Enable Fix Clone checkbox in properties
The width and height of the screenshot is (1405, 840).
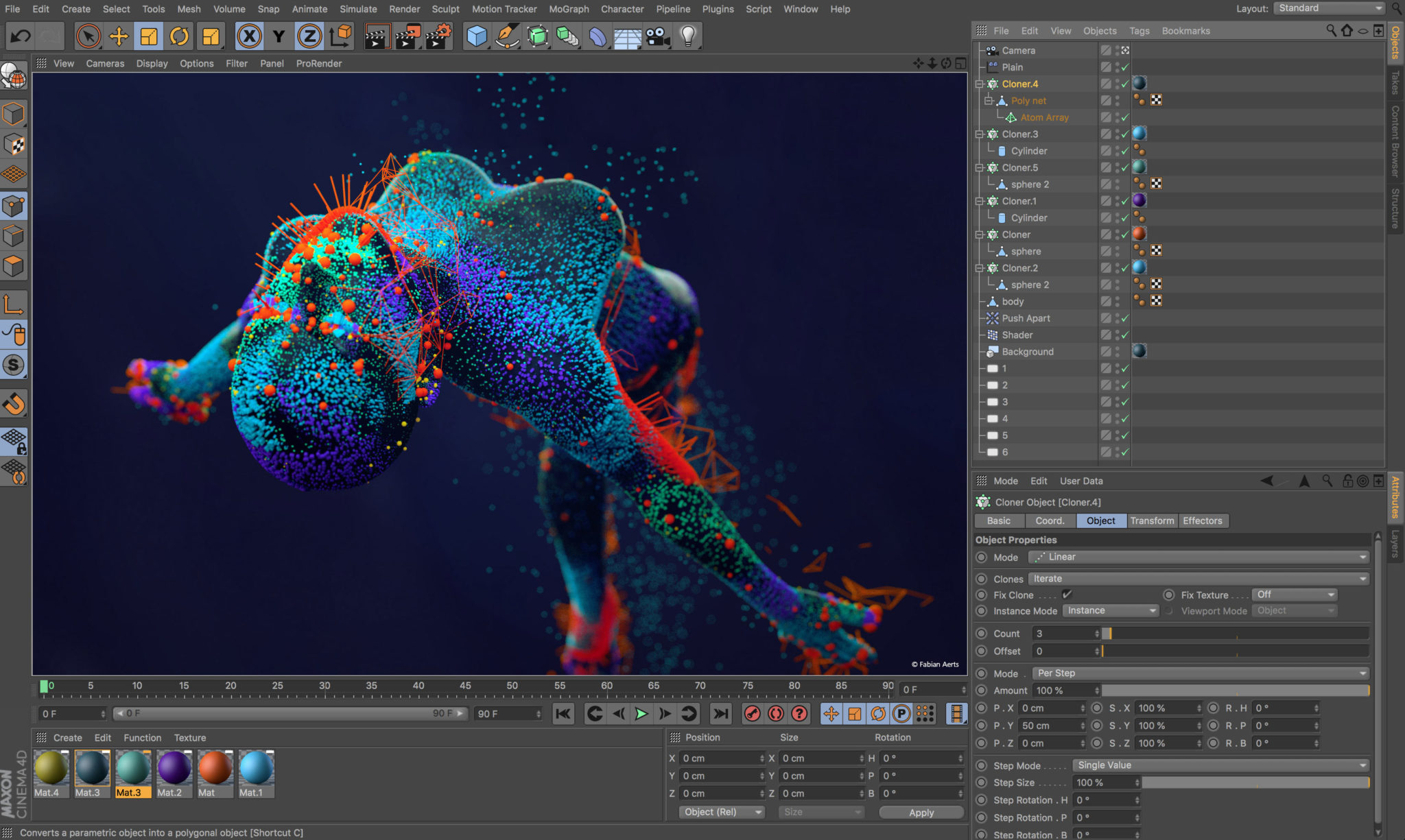(x=1066, y=594)
